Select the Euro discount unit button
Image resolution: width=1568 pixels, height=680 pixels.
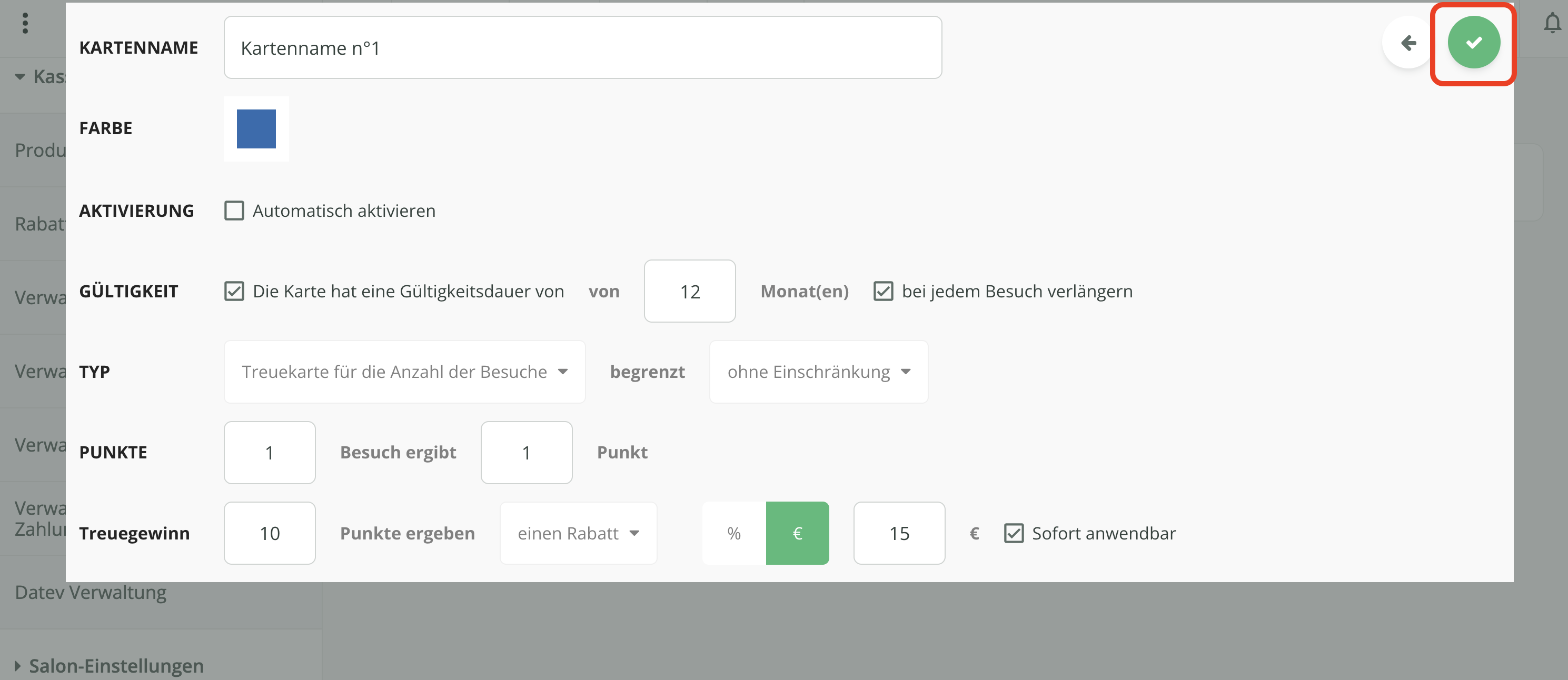[x=797, y=533]
